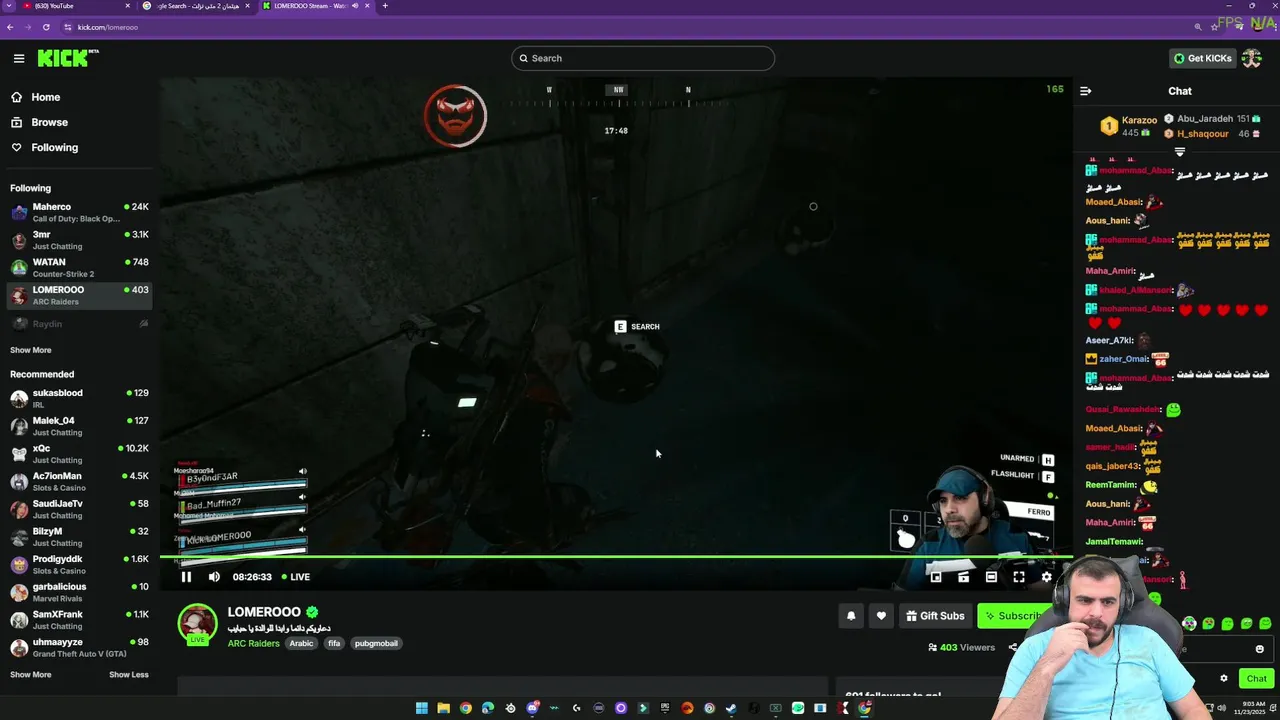Click the ARC Raiders category link

point(253,643)
